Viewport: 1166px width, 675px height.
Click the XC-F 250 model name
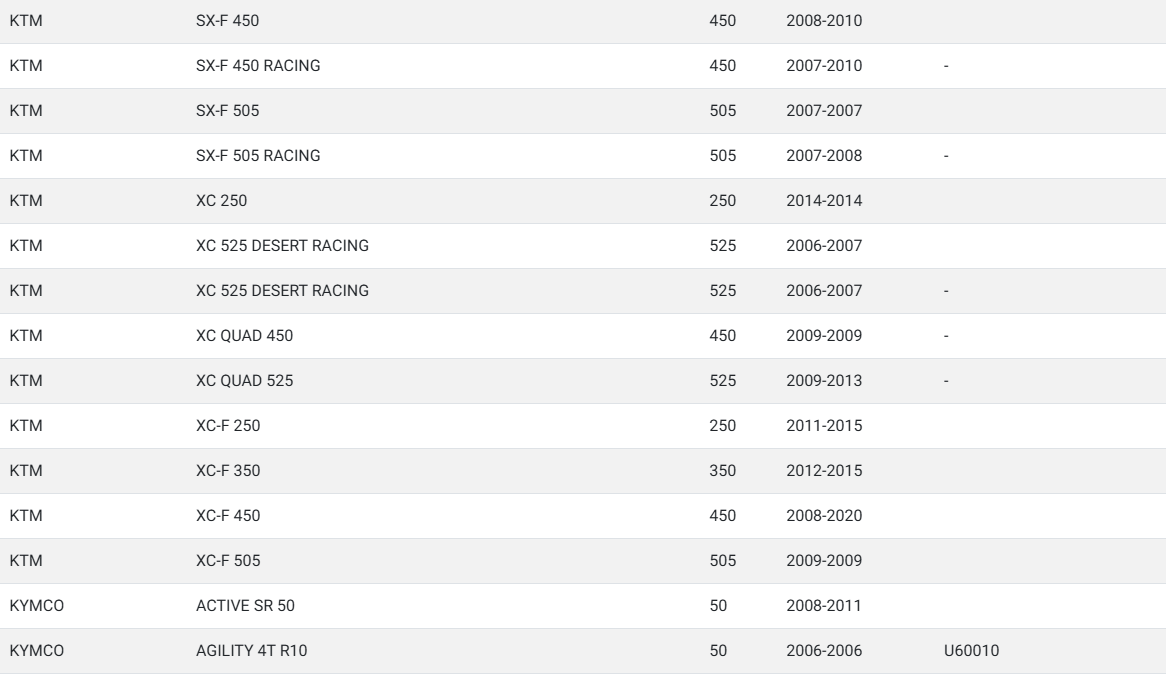pos(228,425)
